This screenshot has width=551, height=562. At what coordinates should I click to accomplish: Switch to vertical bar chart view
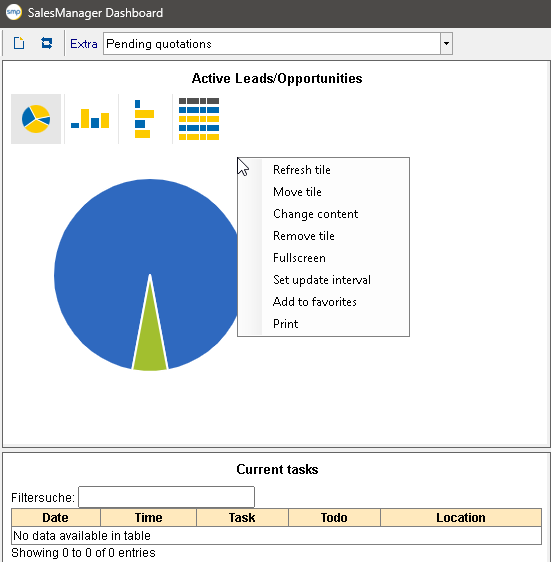click(x=90, y=119)
